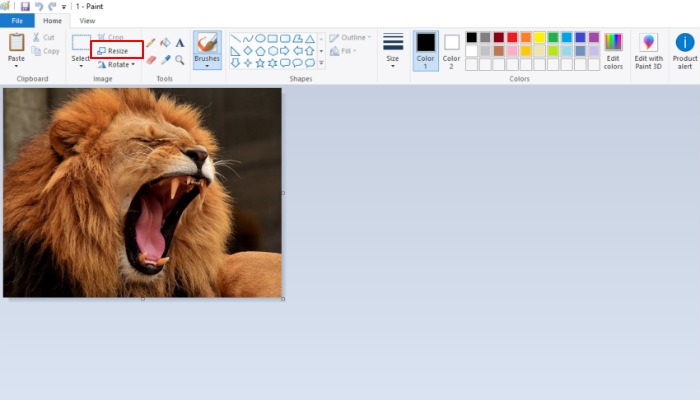Choose the Triangle shape
The height and width of the screenshot is (400, 700).
310,38
